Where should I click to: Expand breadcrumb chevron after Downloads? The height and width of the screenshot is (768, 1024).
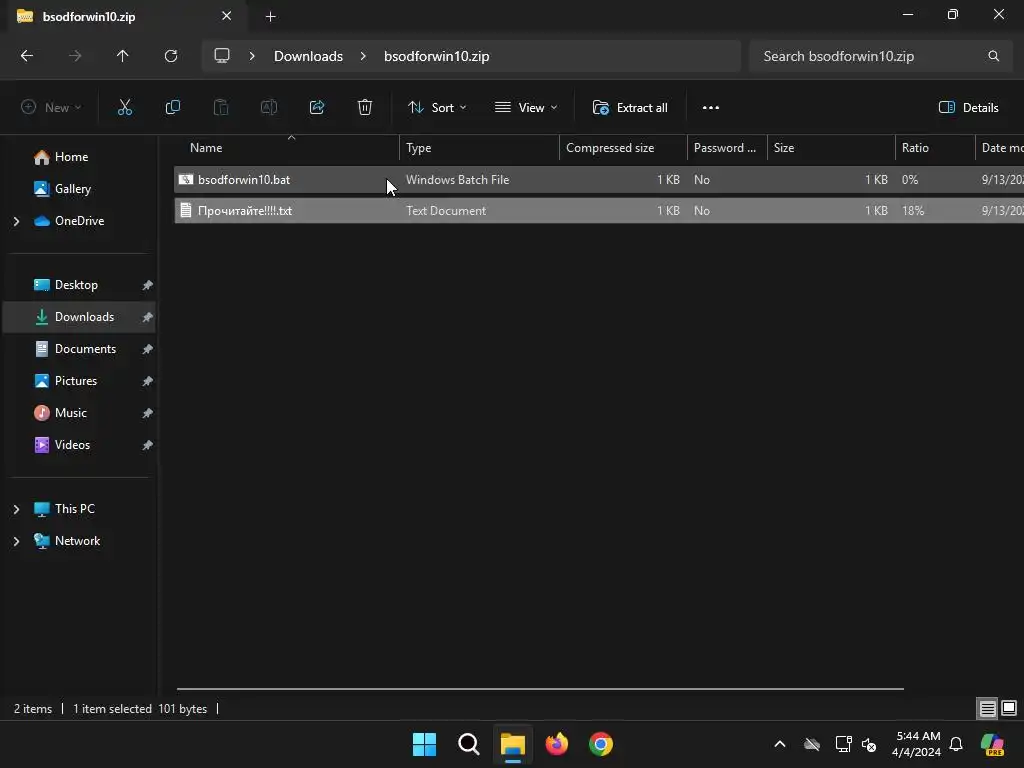(363, 56)
